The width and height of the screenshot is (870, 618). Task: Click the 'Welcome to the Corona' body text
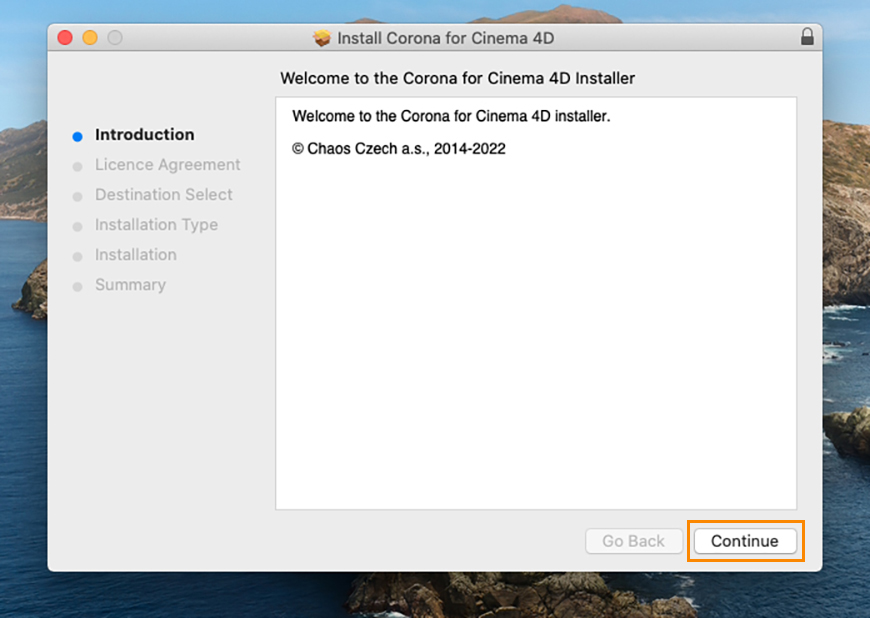(x=451, y=116)
